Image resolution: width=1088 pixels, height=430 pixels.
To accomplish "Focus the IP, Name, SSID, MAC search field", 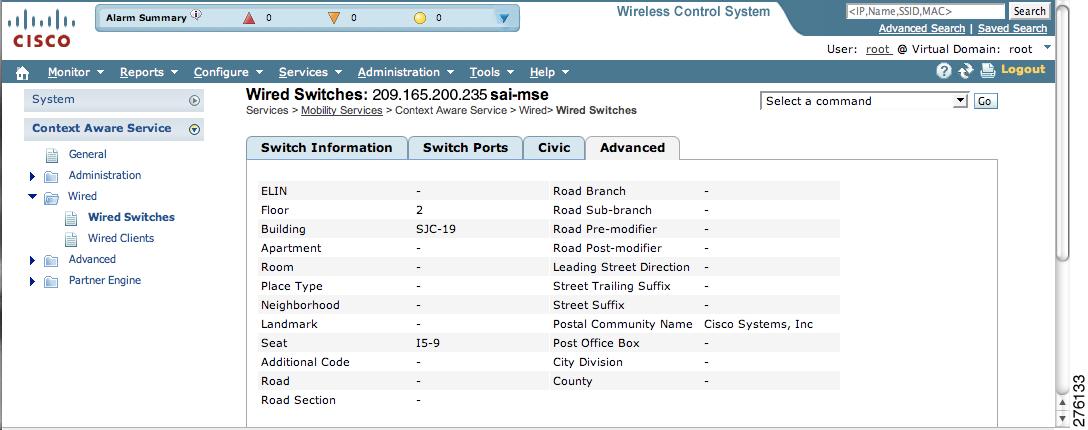I will (925, 11).
